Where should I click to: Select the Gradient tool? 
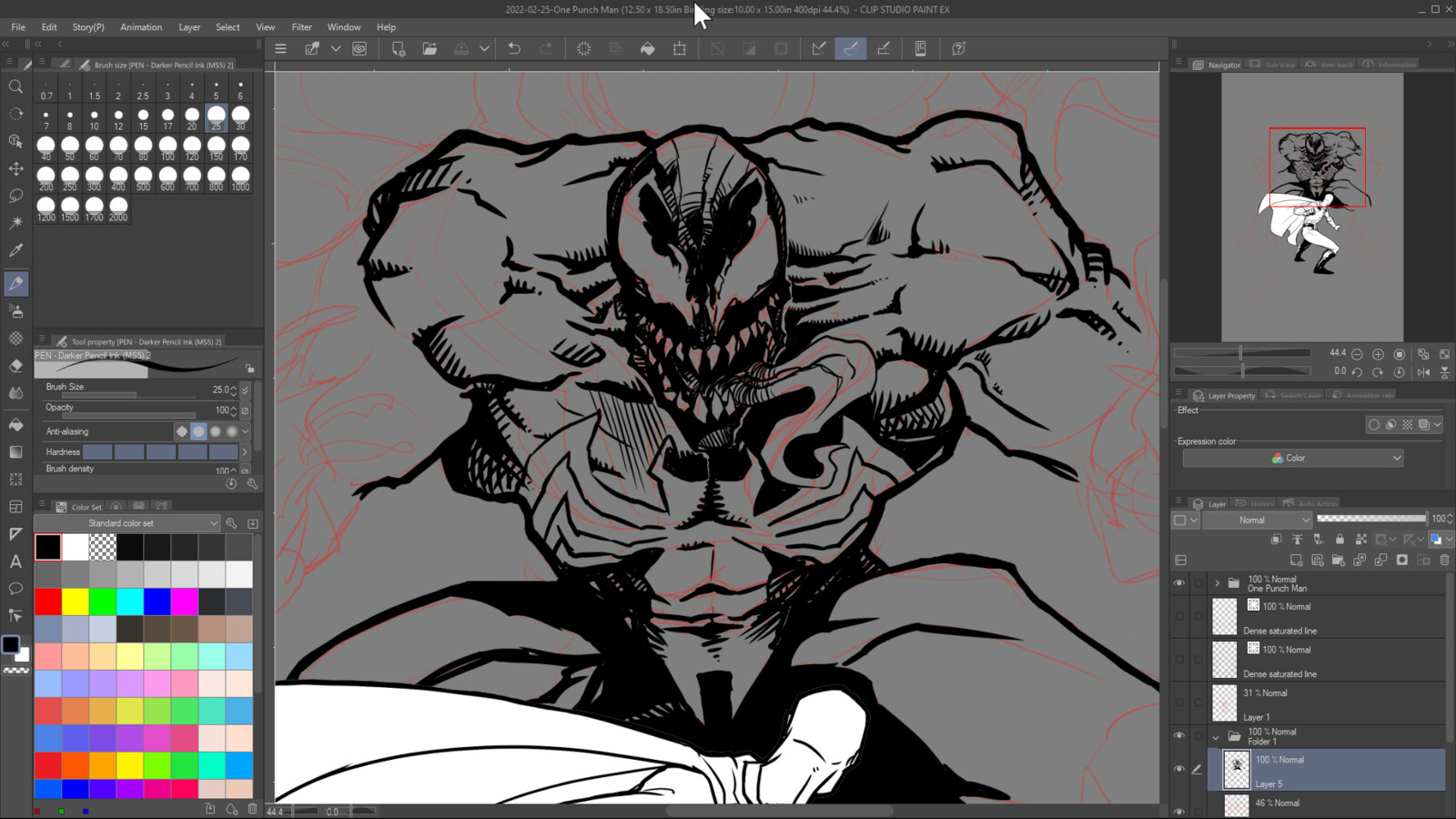15,452
